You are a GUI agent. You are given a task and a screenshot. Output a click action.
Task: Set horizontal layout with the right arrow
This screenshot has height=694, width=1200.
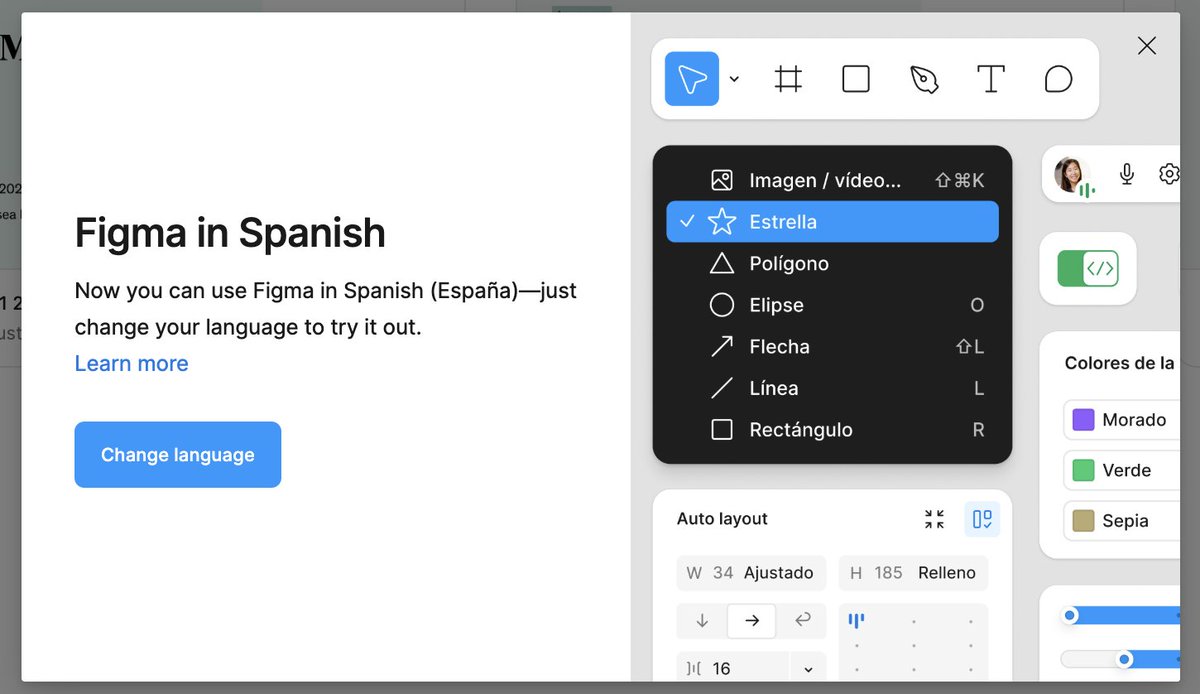pyautogui.click(x=752, y=621)
